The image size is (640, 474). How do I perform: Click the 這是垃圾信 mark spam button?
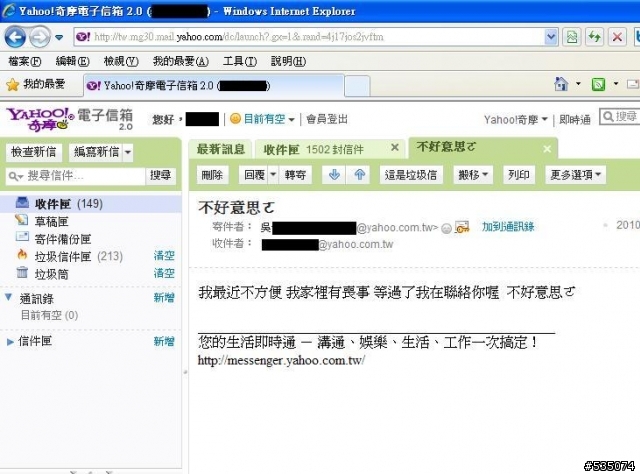point(411,175)
